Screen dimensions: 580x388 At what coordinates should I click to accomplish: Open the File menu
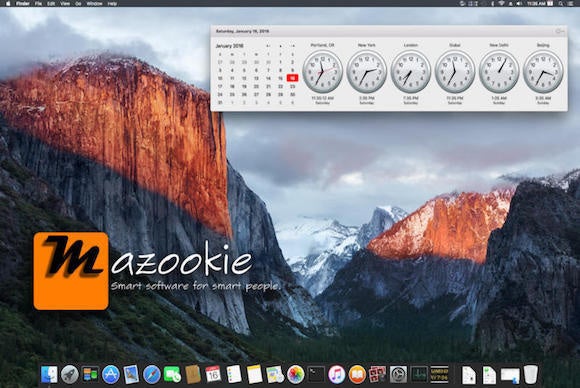(38, 3)
